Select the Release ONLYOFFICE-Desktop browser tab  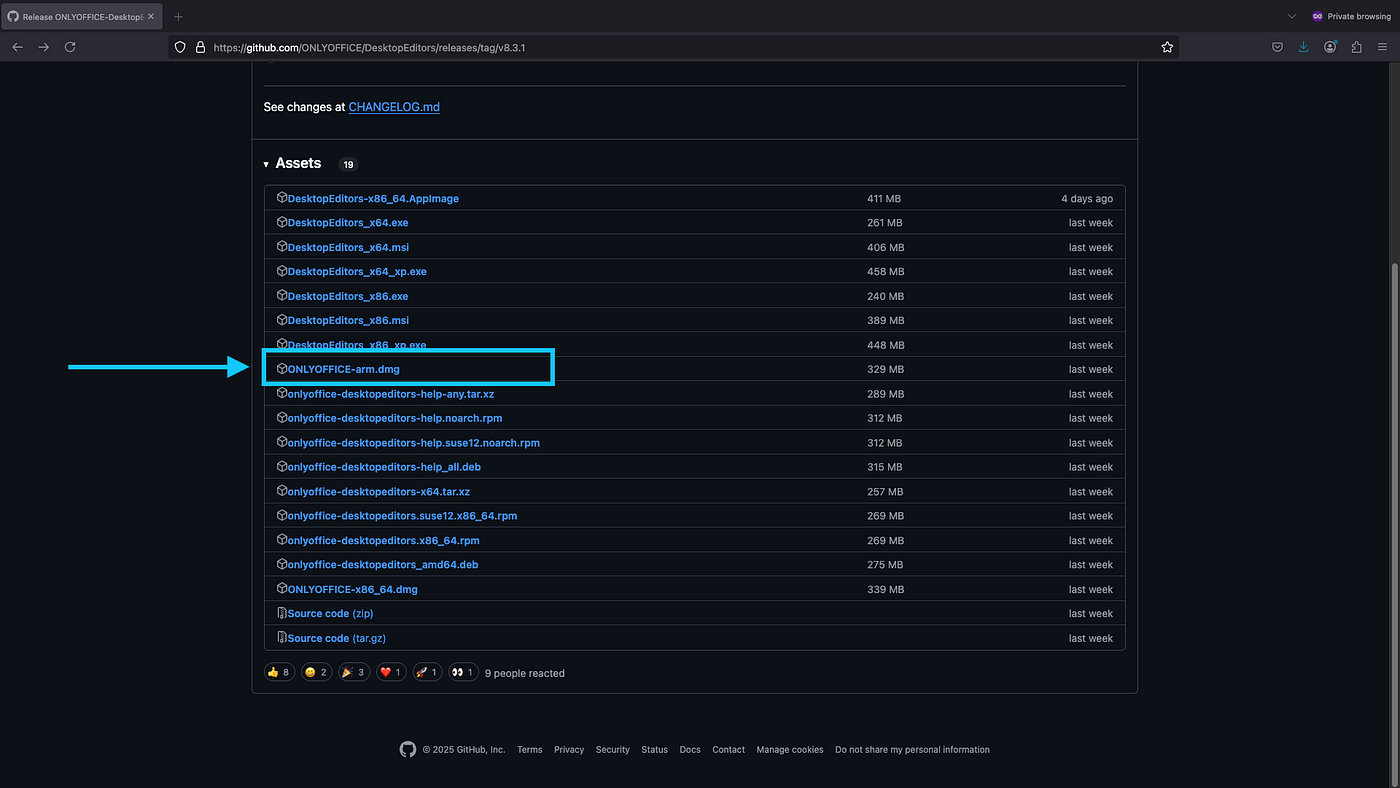tap(80, 17)
